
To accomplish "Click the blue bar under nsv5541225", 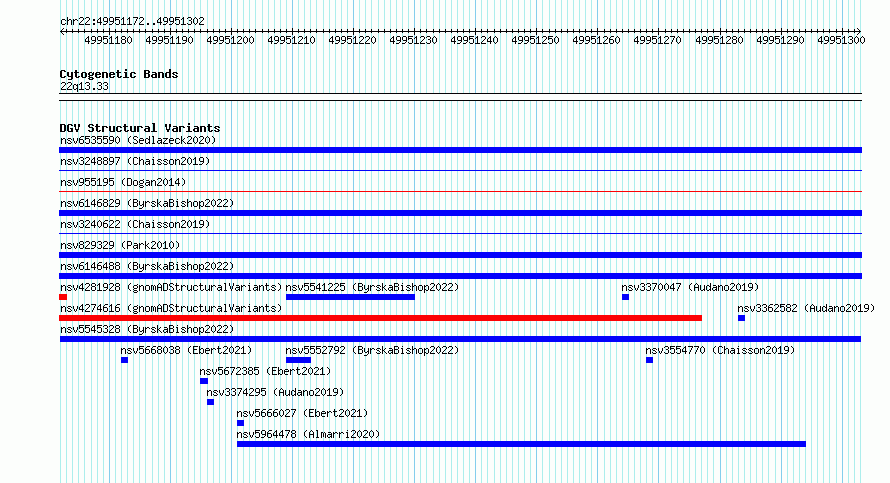I will (x=350, y=297).
